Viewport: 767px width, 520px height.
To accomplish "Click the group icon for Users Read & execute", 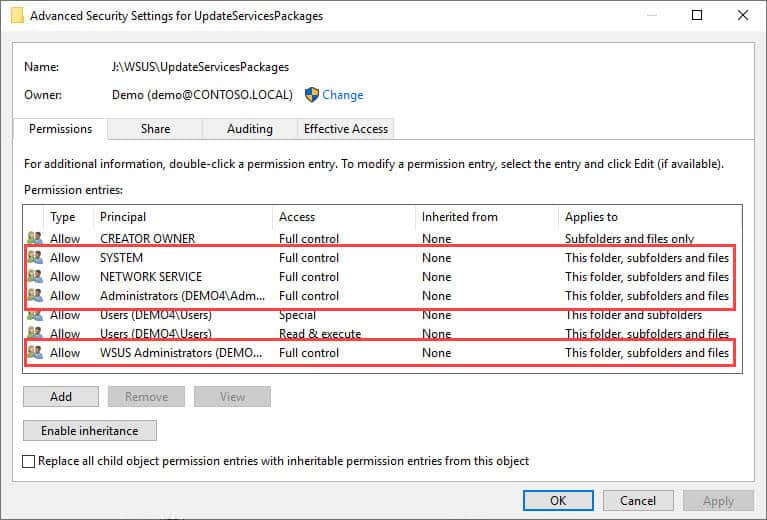I will (35, 334).
